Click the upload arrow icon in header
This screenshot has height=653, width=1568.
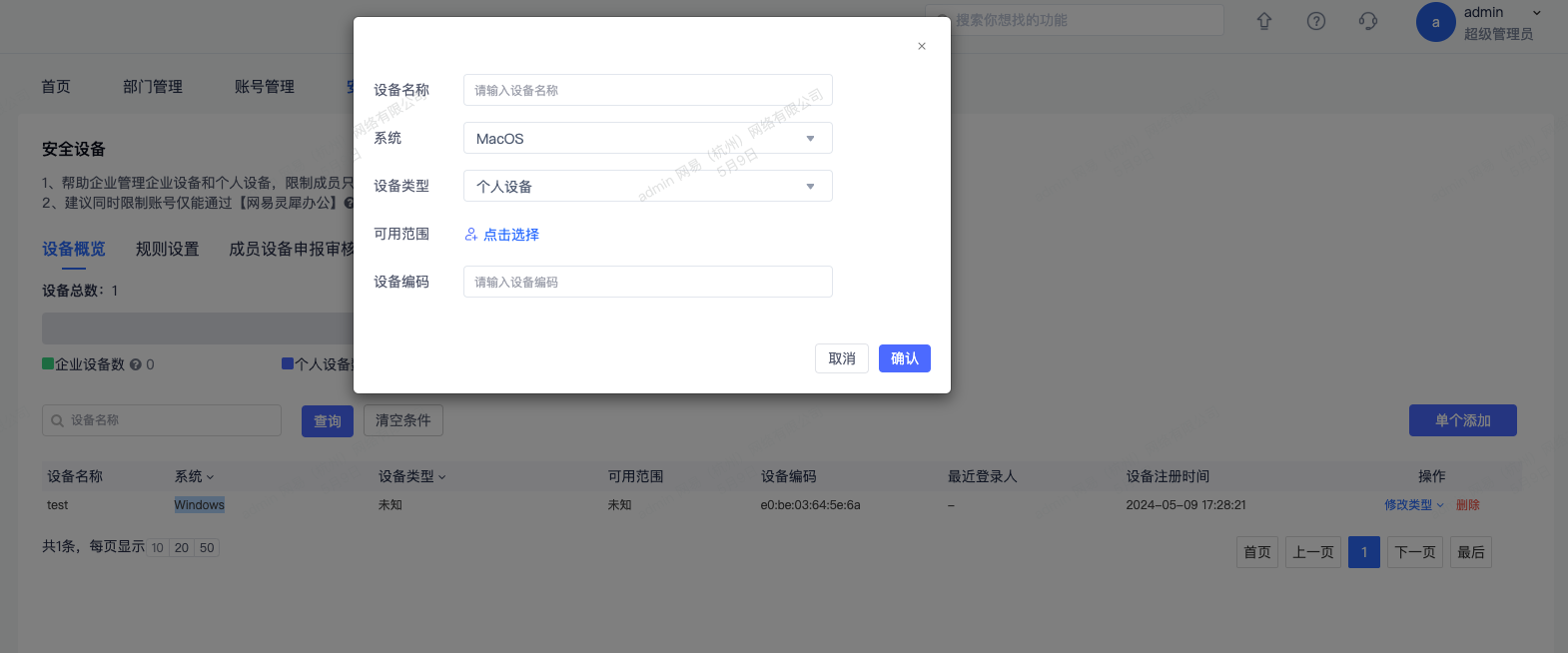pyautogui.click(x=1264, y=21)
